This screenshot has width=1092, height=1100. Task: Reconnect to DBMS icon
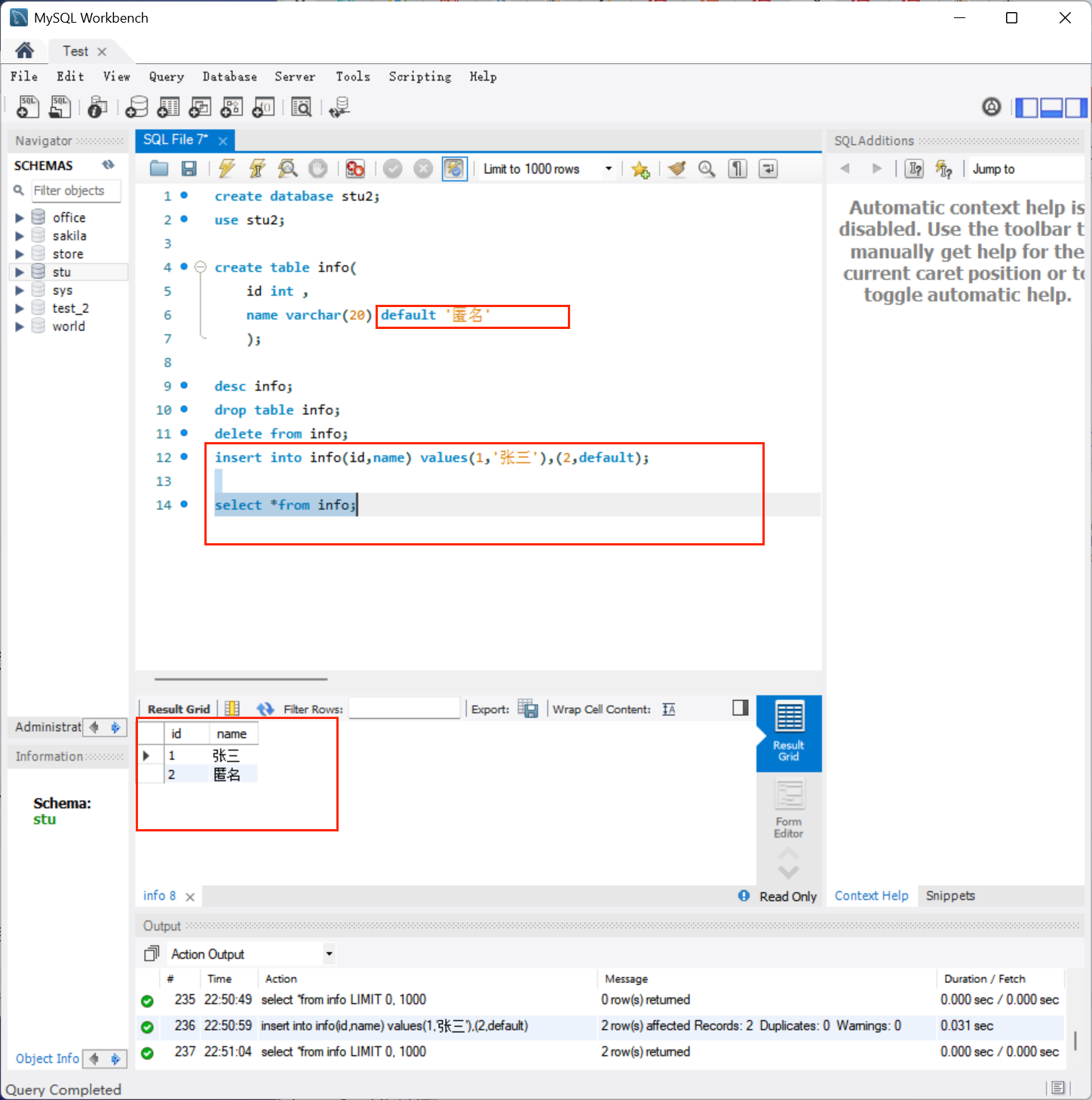tap(339, 107)
